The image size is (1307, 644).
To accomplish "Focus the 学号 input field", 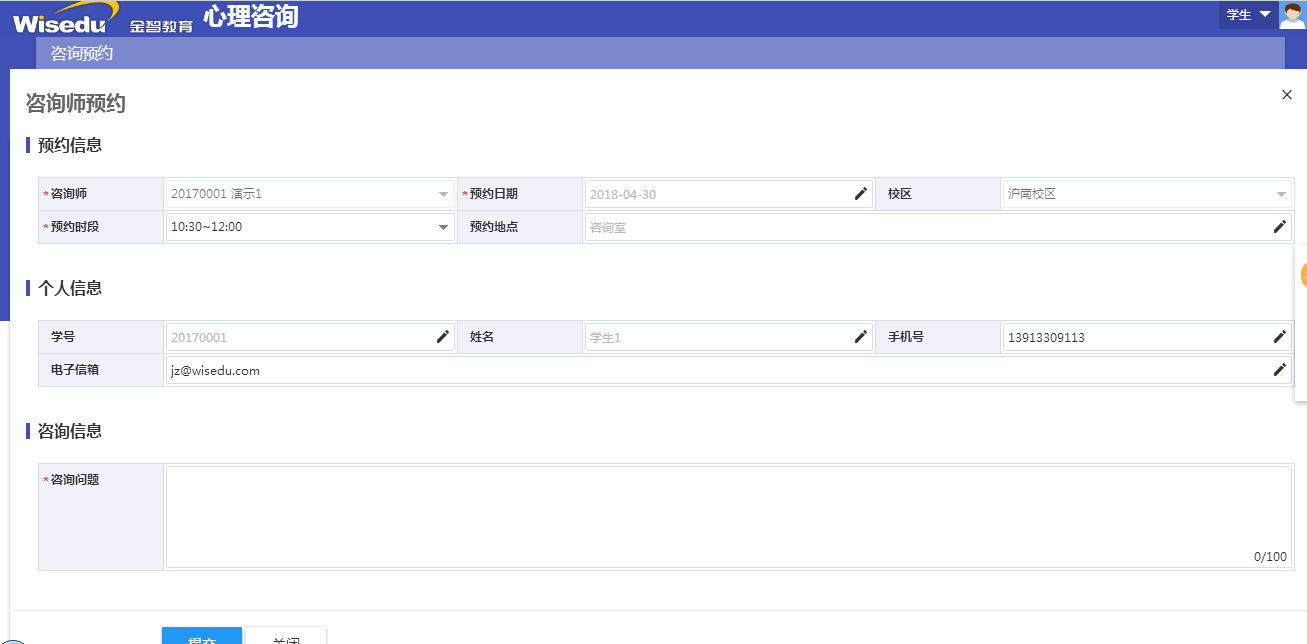I will click(310, 337).
